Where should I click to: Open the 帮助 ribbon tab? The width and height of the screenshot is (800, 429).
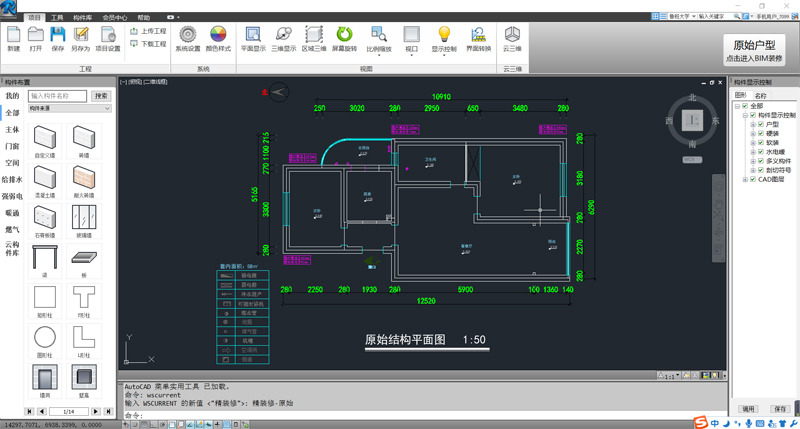click(x=144, y=17)
